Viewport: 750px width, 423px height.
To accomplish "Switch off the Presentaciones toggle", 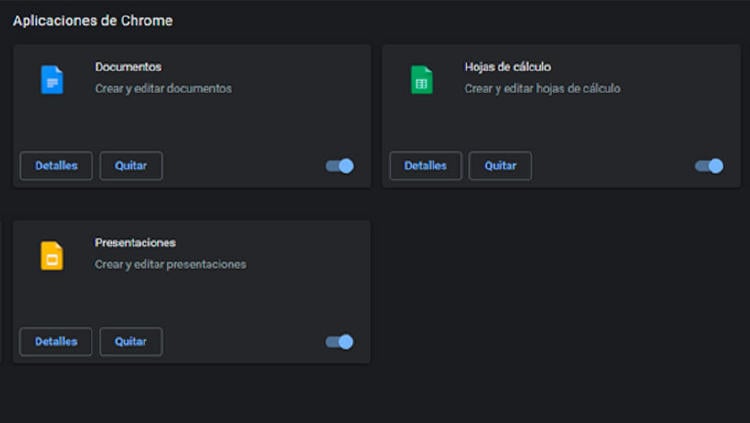I will click(x=340, y=342).
